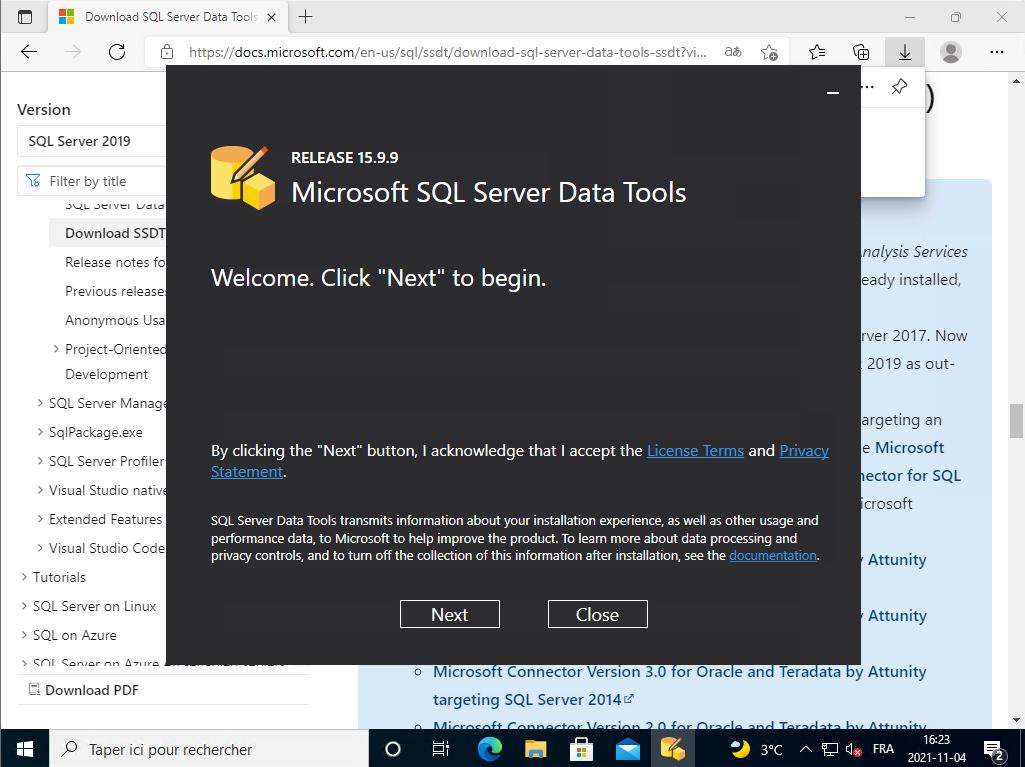The width and height of the screenshot is (1025, 767).
Task: Open Previous releases item in sidebar
Action: pyautogui.click(x=115, y=291)
